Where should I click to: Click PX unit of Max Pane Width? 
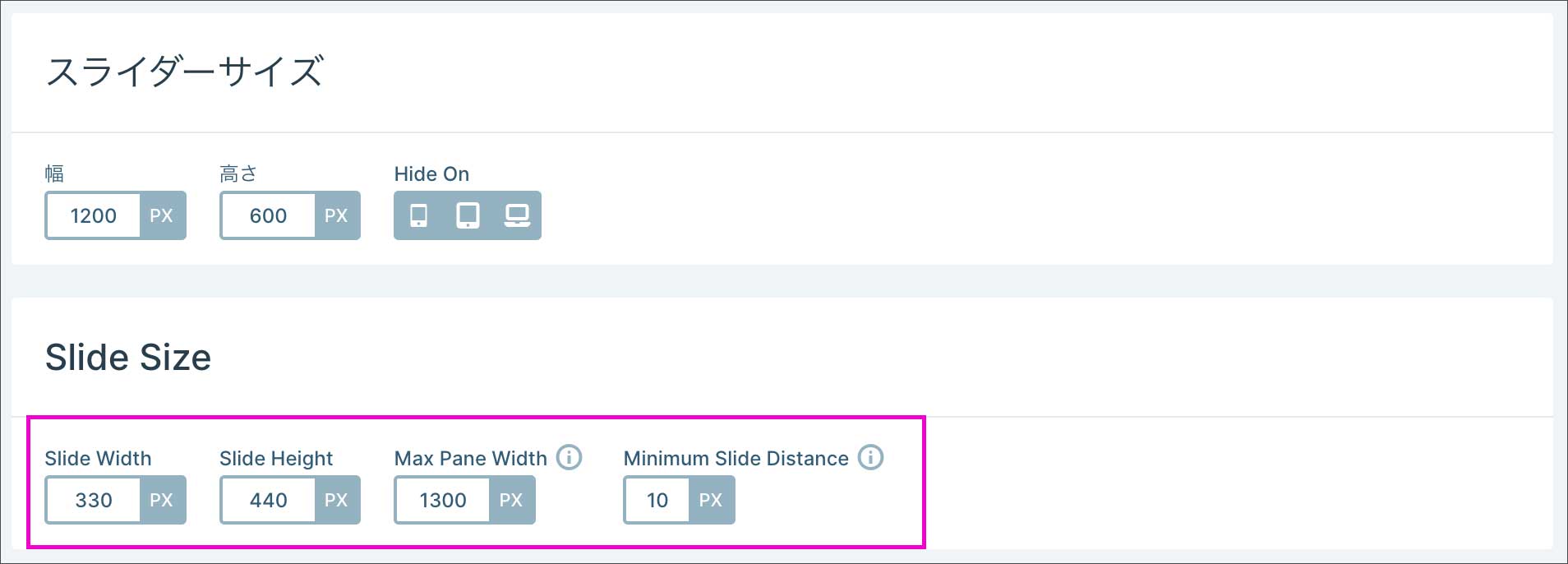coord(511,500)
